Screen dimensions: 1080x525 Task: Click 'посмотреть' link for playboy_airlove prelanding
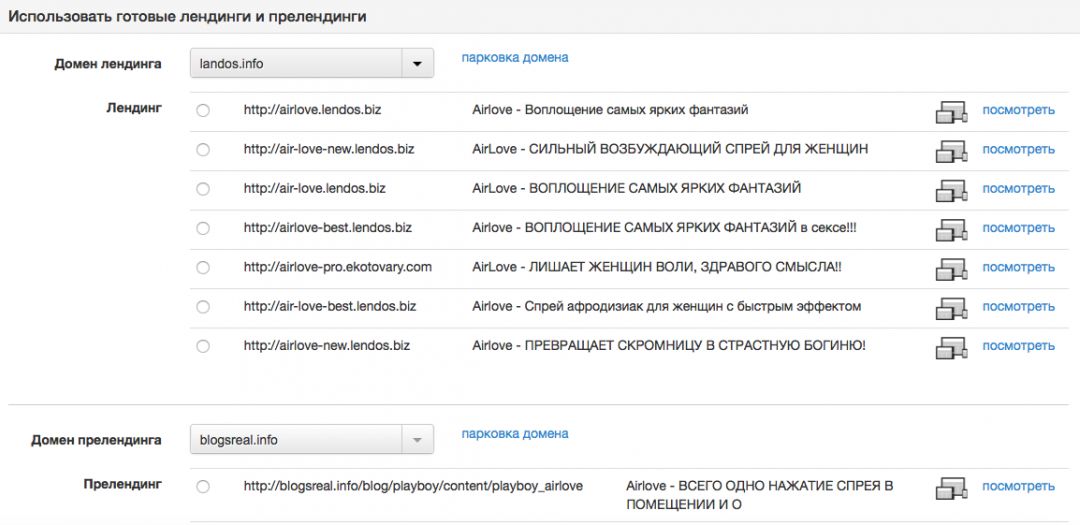pyautogui.click(x=1018, y=486)
